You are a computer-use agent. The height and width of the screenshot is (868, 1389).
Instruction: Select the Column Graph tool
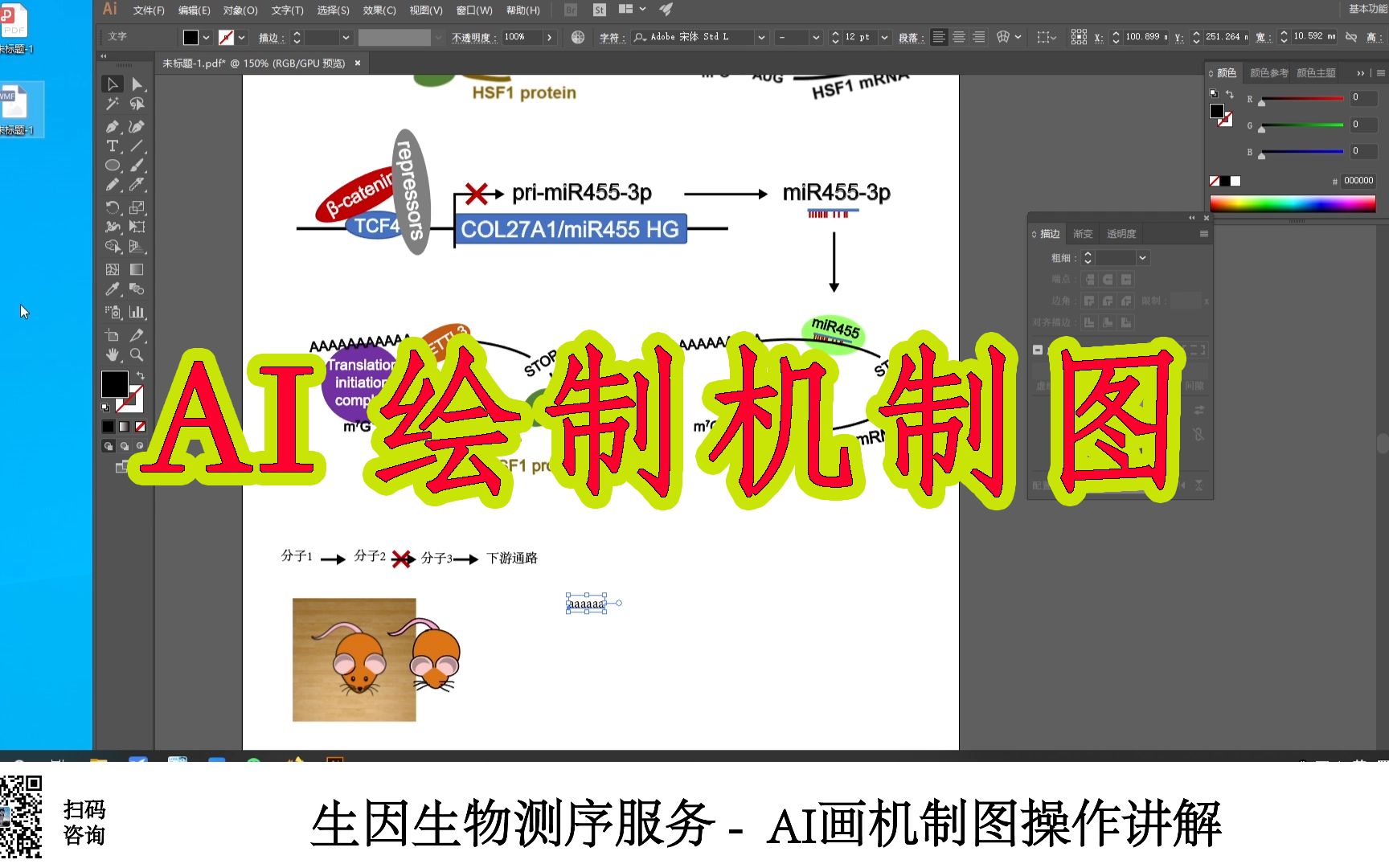[x=137, y=312]
